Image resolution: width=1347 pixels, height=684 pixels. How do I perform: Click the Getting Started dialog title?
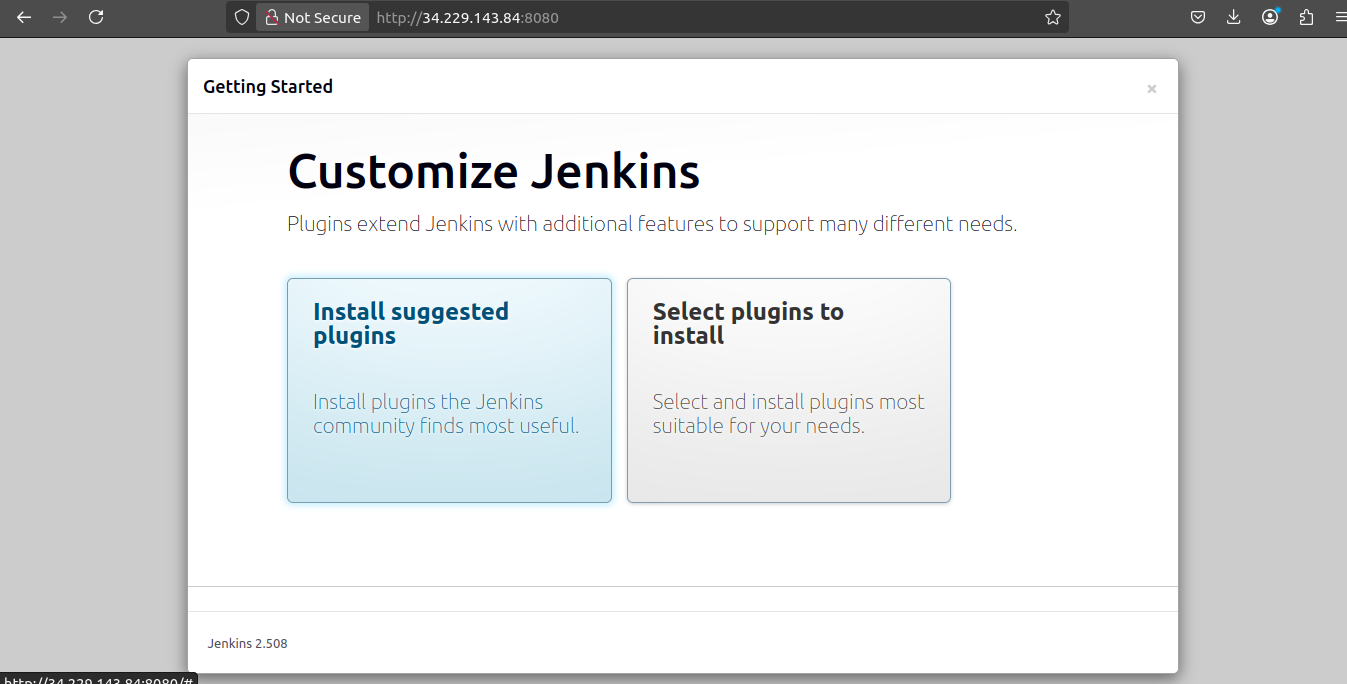[x=267, y=86]
